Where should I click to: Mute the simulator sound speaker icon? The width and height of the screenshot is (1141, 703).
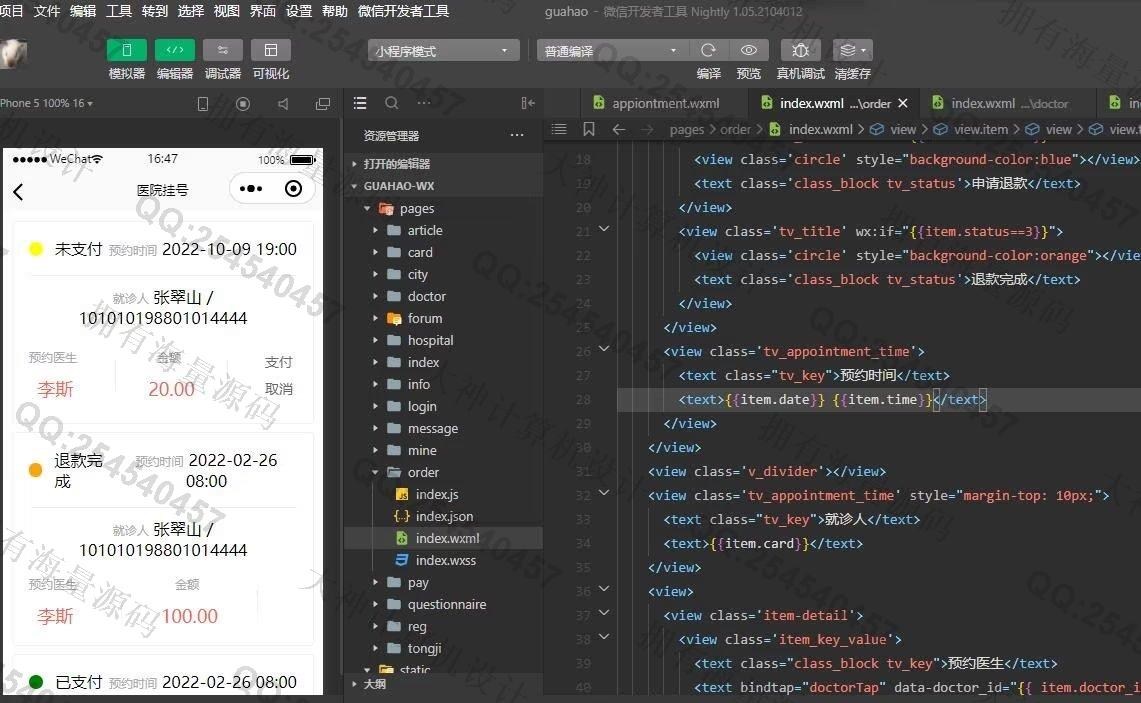283,104
